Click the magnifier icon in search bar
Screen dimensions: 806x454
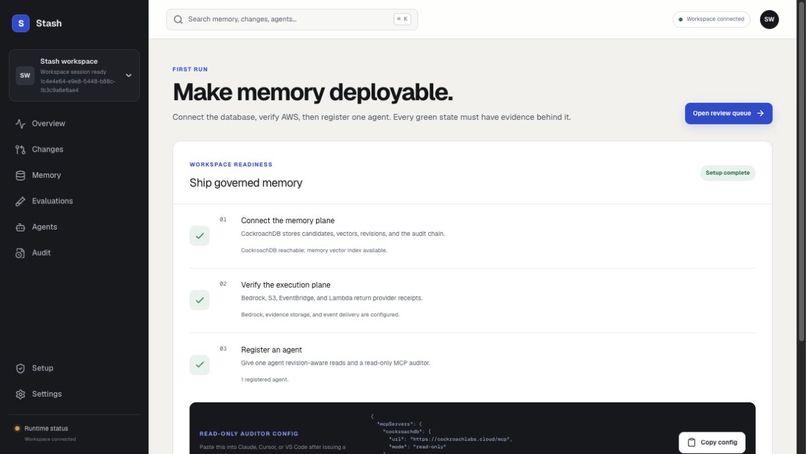click(178, 20)
